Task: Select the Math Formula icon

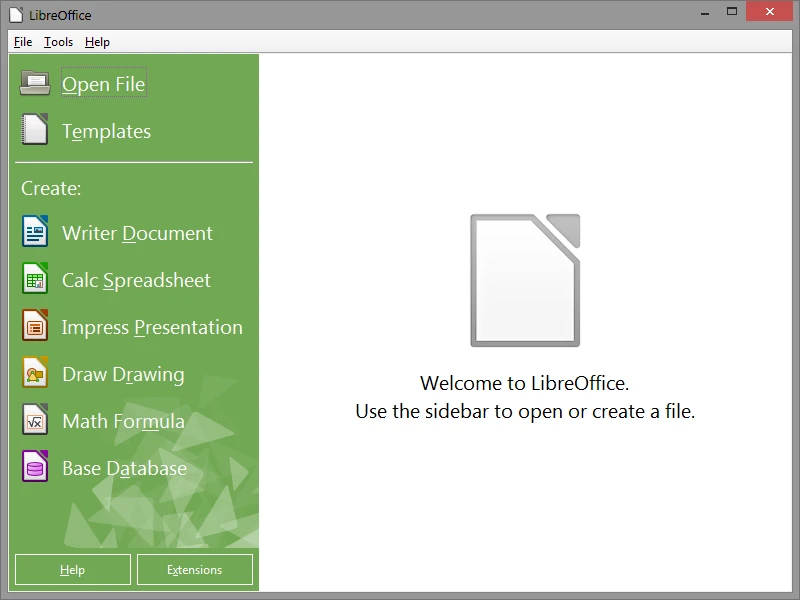Action: pyautogui.click(x=33, y=421)
